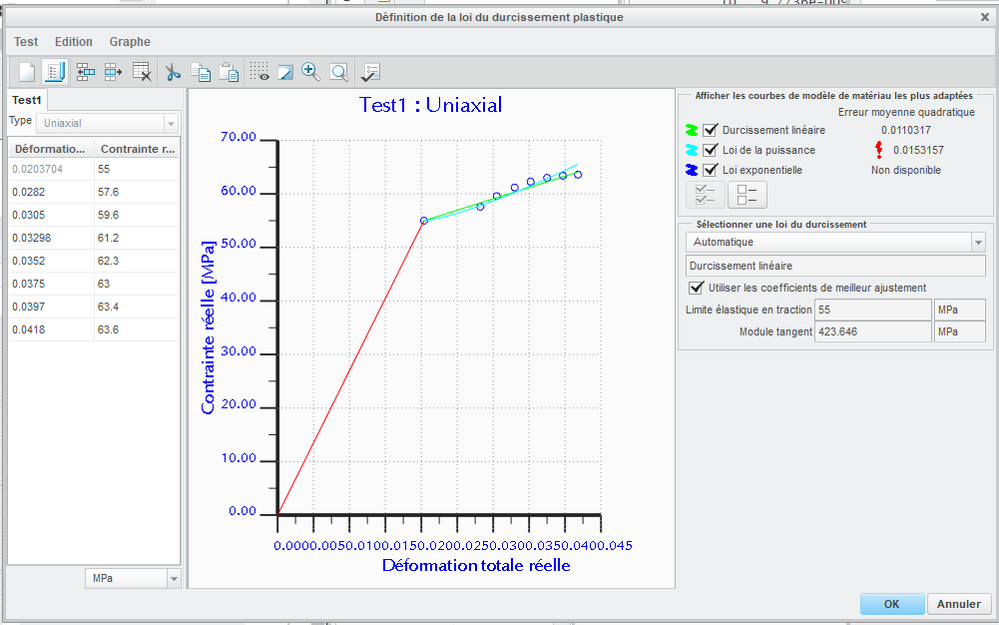The height and width of the screenshot is (625, 999).
Task: Uncheck the Durcissement linéaire checkbox
Action: tap(711, 130)
